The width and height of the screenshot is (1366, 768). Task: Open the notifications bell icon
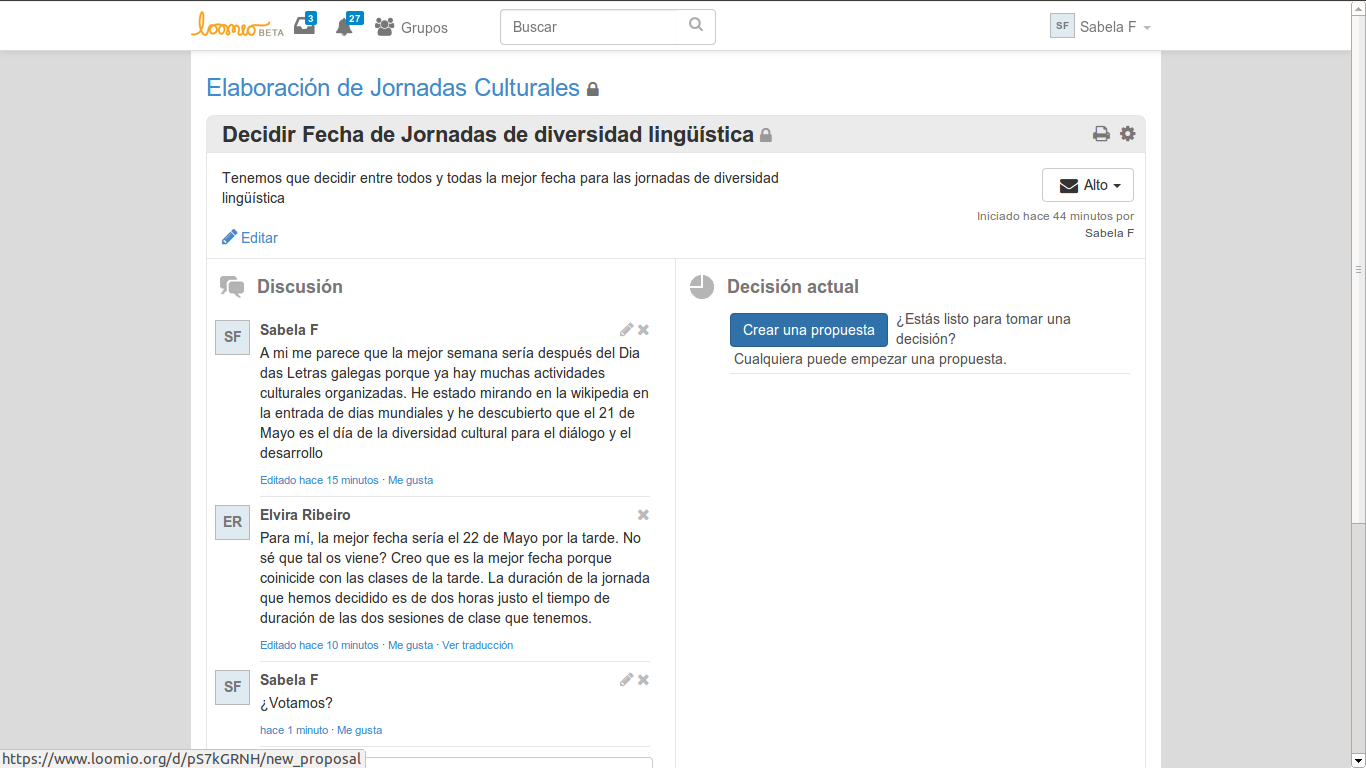(345, 27)
